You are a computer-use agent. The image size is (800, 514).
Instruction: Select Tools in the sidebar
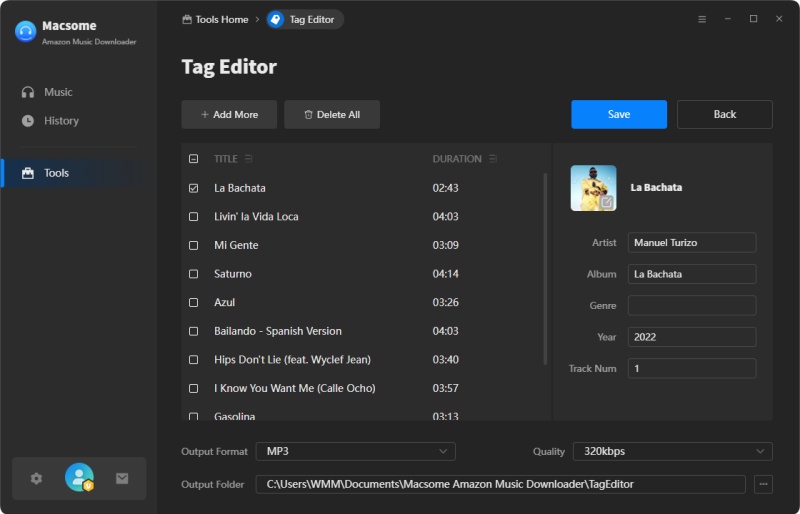56,173
